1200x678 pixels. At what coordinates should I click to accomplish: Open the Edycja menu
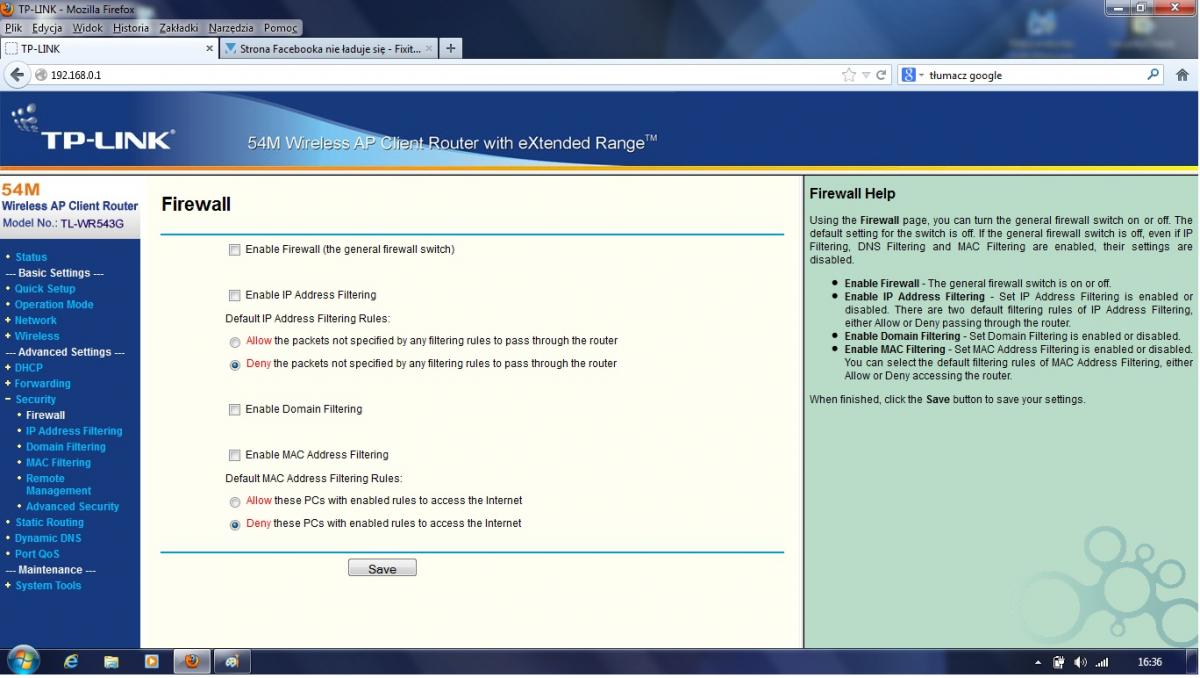47,28
